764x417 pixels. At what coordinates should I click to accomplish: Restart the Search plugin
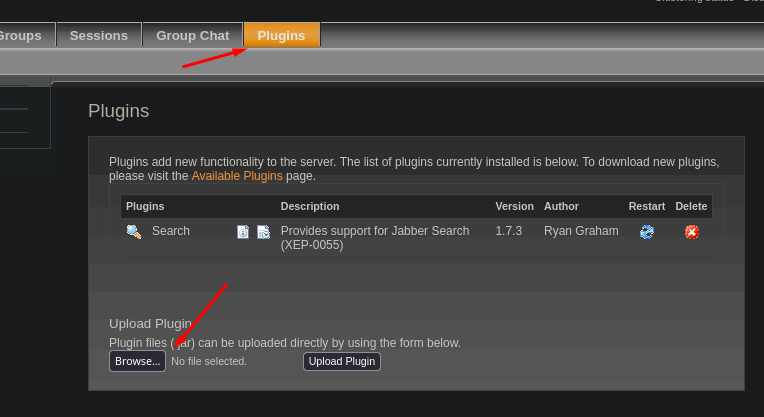pyautogui.click(x=647, y=232)
